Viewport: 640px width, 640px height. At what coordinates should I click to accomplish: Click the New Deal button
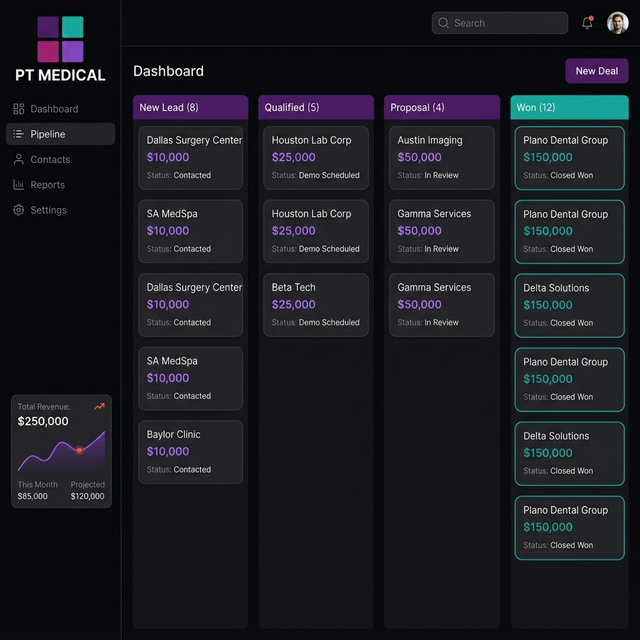click(x=597, y=71)
